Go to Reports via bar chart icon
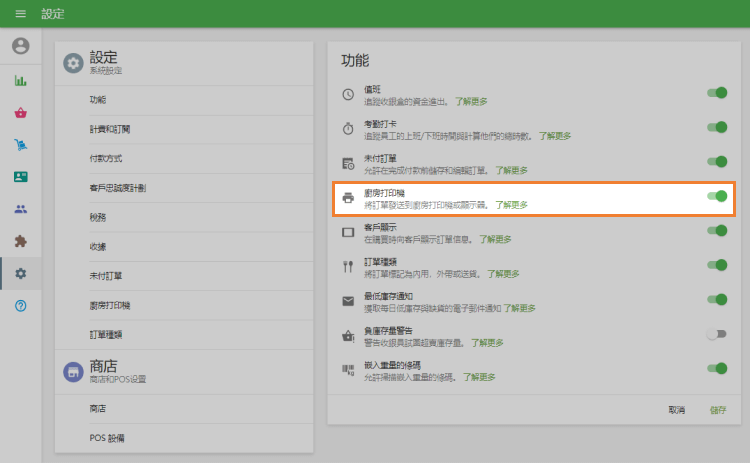Image resolution: width=750 pixels, height=463 pixels. [x=20, y=81]
